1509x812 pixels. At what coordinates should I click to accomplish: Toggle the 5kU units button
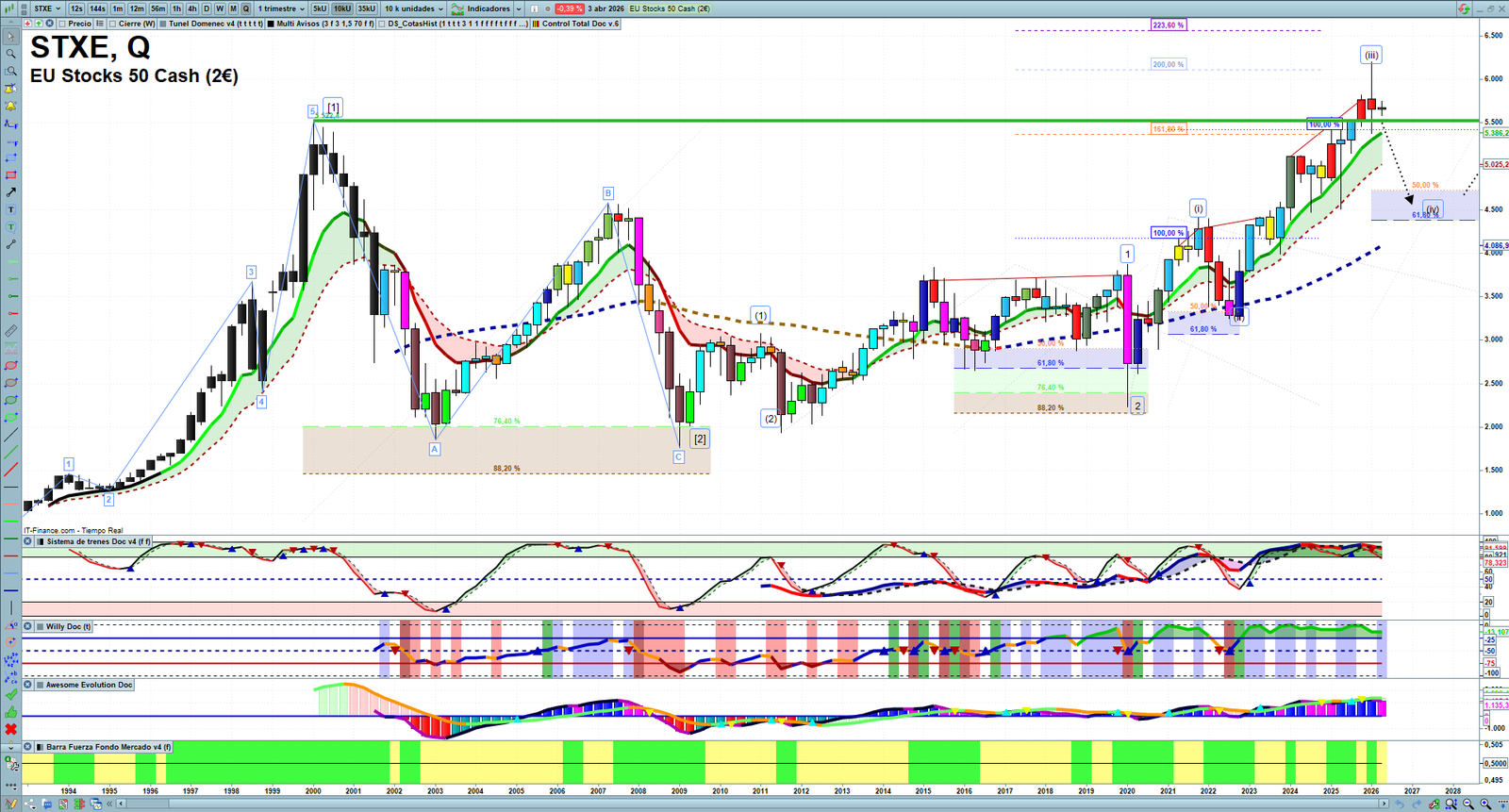click(x=320, y=8)
